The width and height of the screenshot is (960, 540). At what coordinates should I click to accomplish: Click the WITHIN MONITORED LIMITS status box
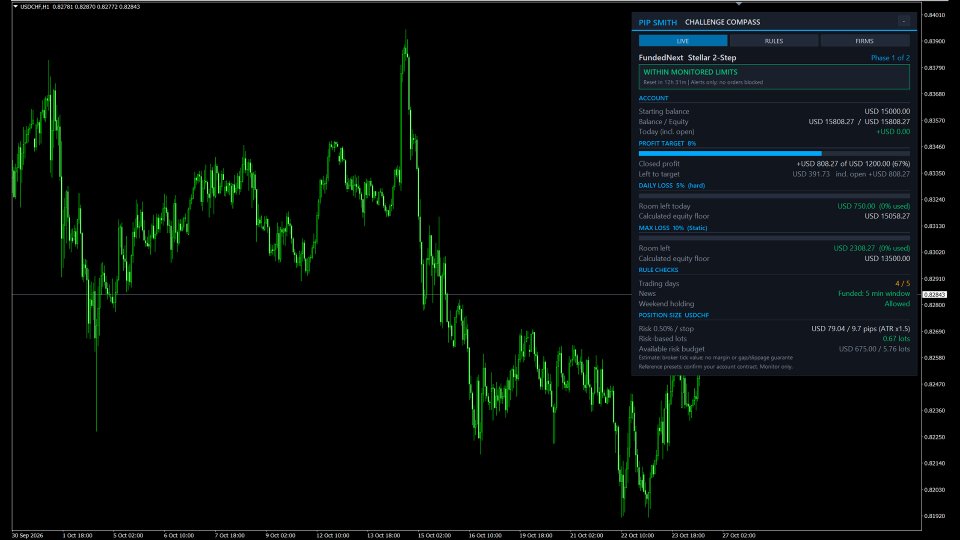774,77
